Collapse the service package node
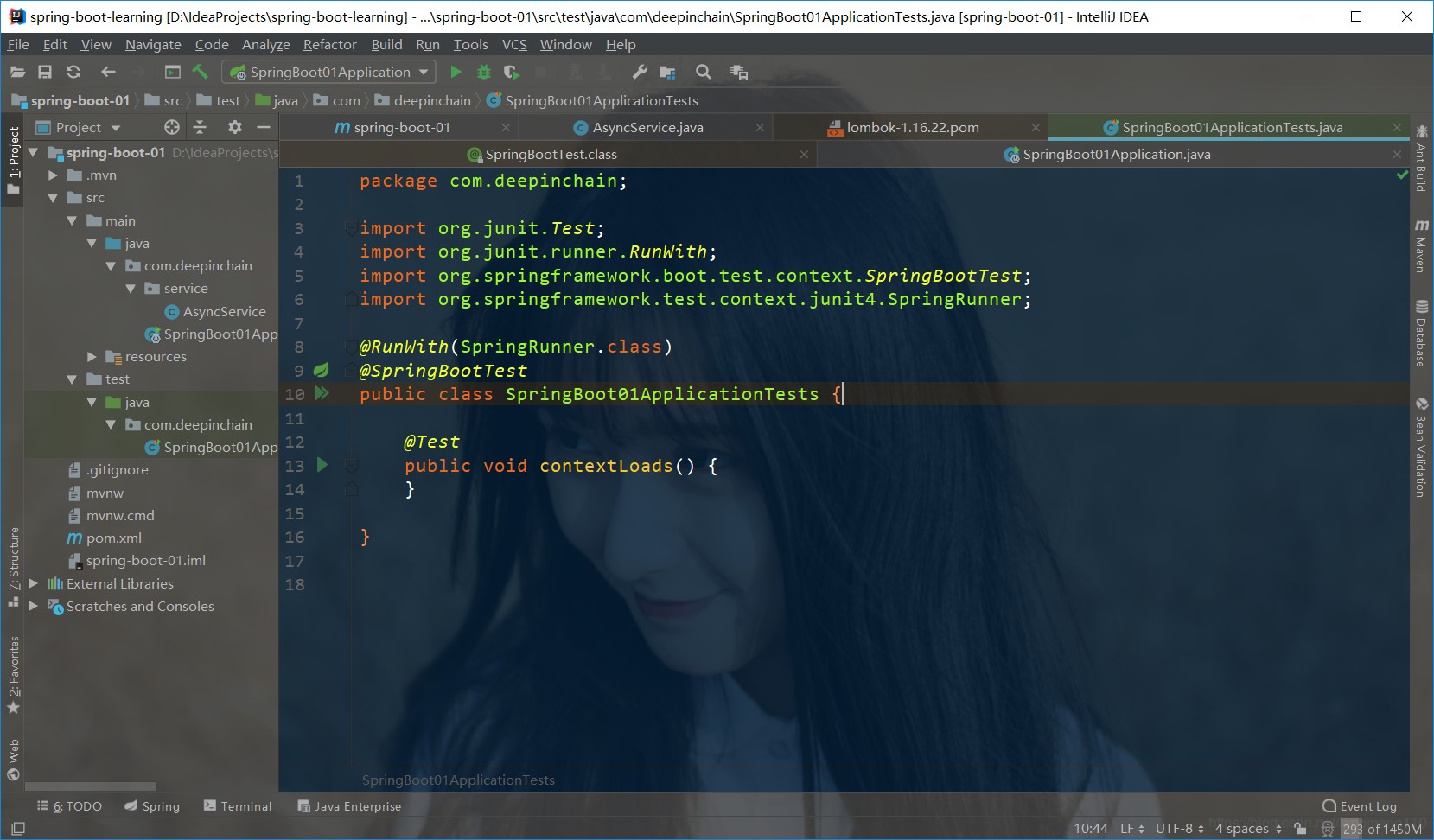The height and width of the screenshot is (840, 1434). point(131,289)
